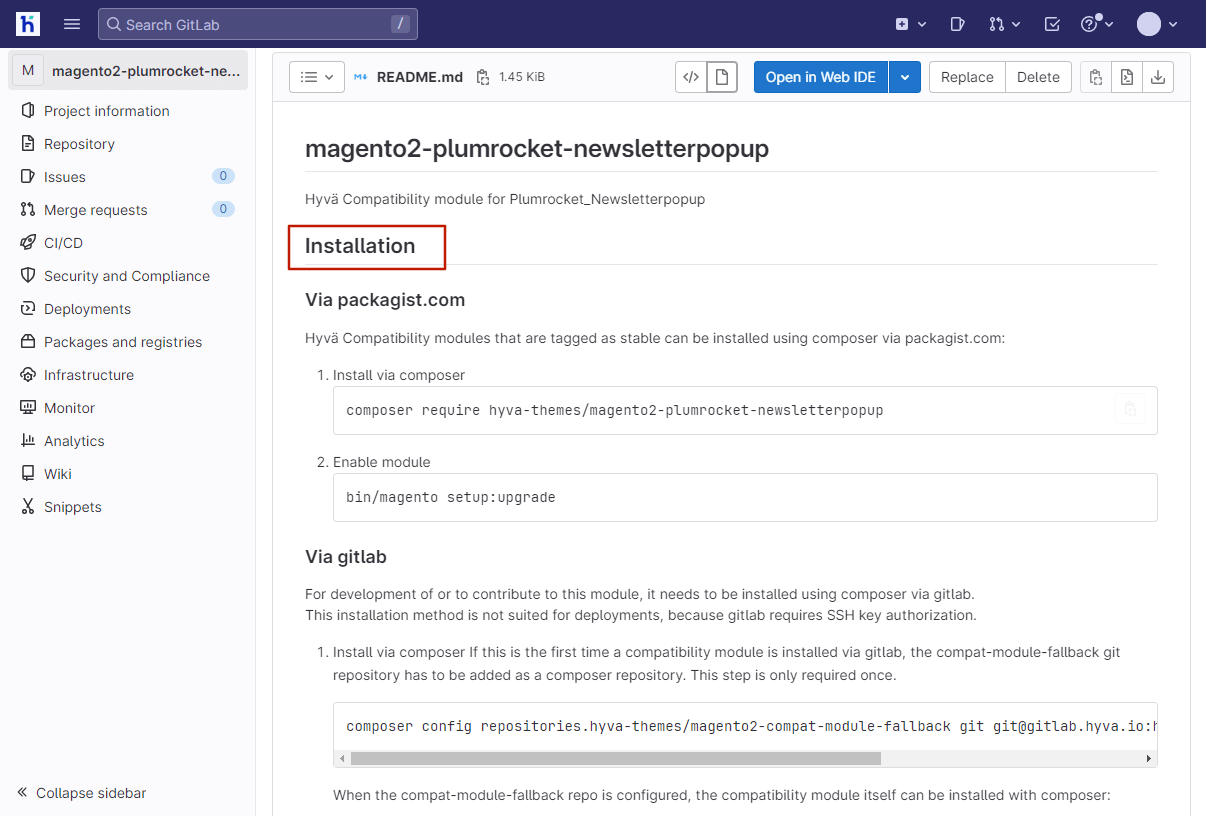Expand the help question-mark menu
This screenshot has width=1206, height=816.
(1097, 24)
